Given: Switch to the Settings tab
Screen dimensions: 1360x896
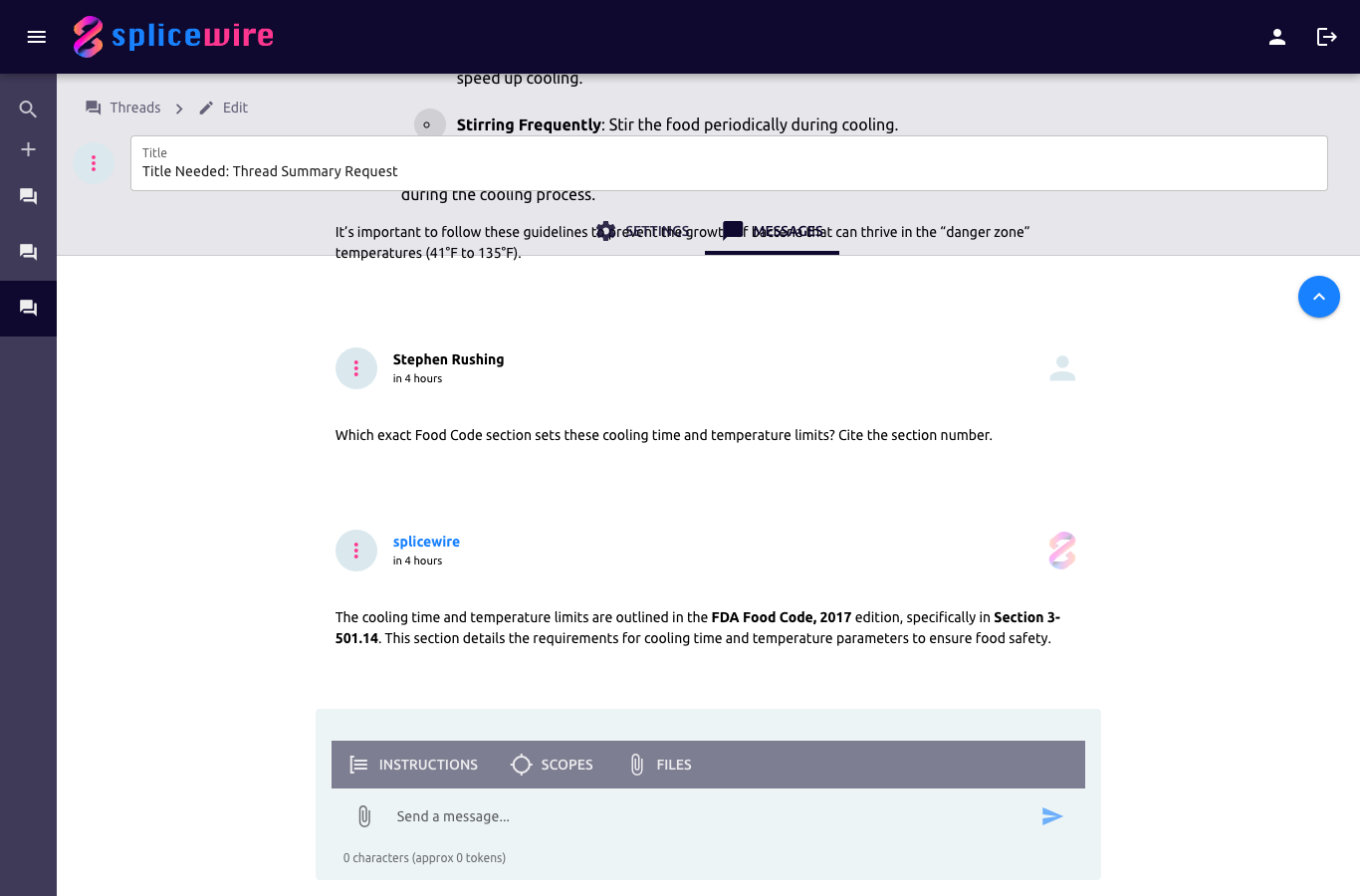Looking at the screenshot, I should [641, 231].
